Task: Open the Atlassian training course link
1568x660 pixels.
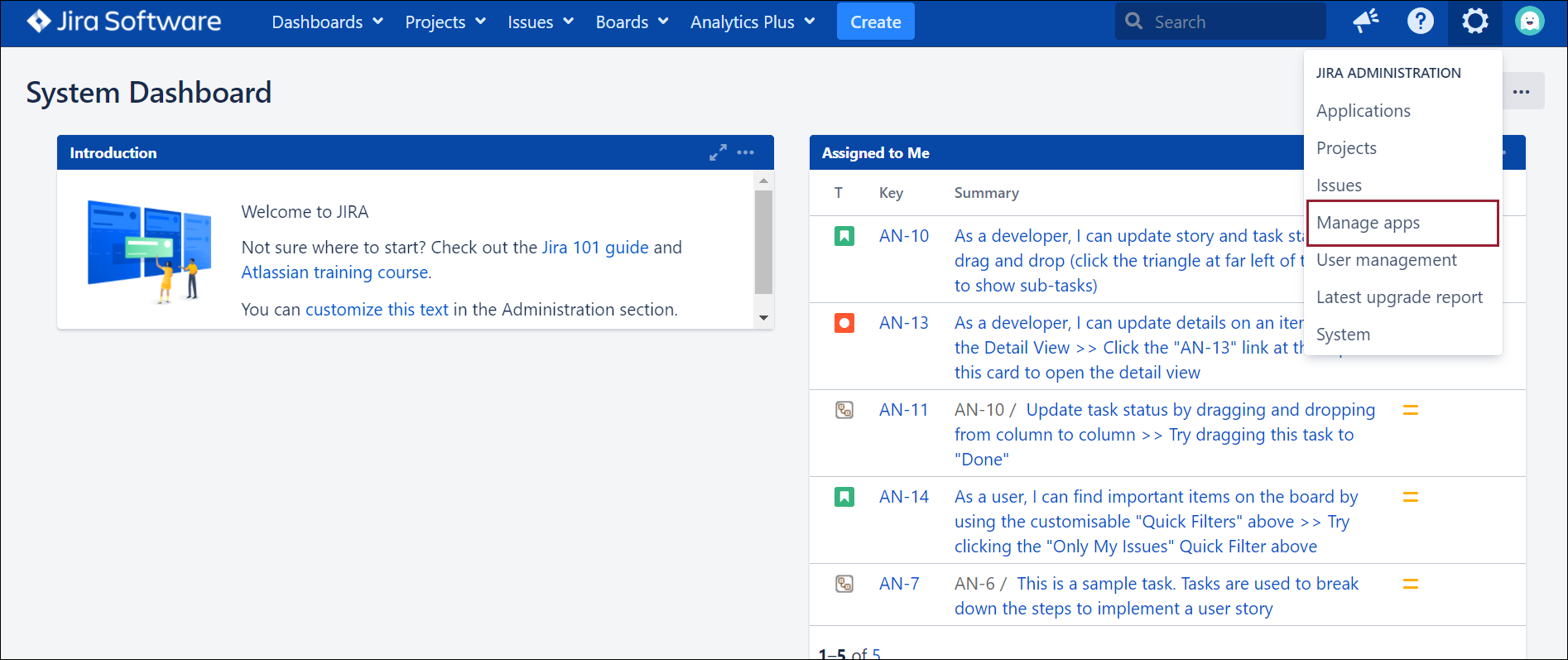Action: 335,272
